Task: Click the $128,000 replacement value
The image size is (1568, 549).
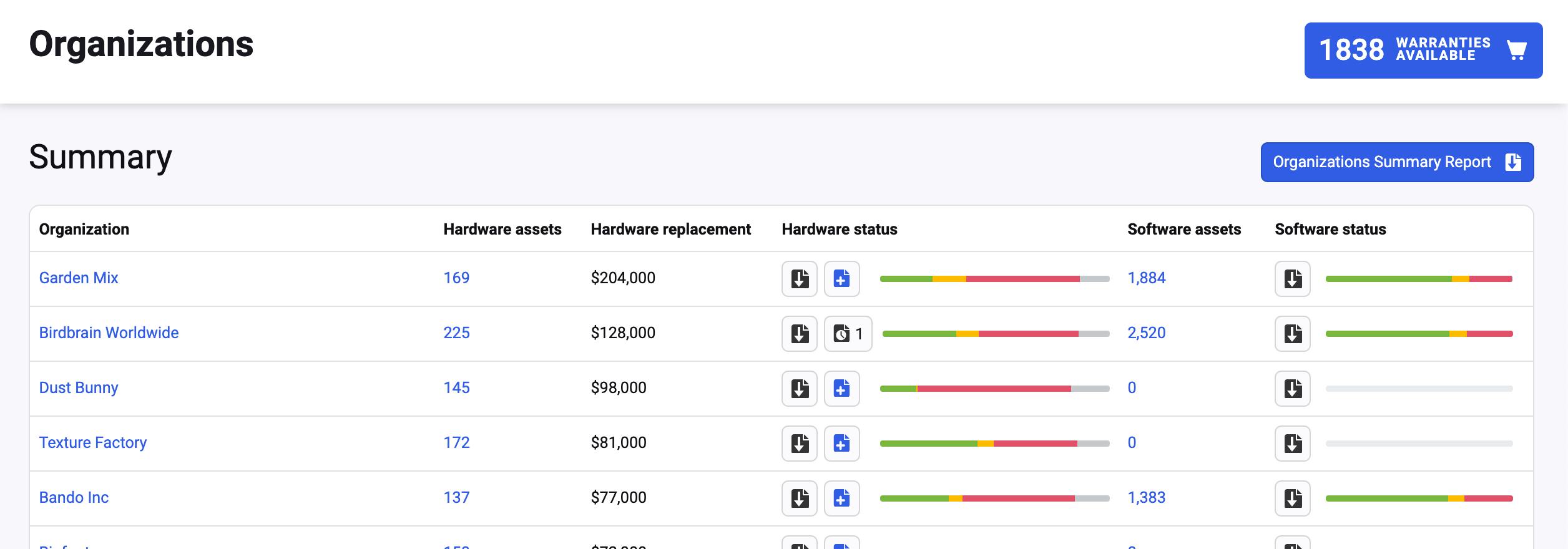Action: (623, 333)
